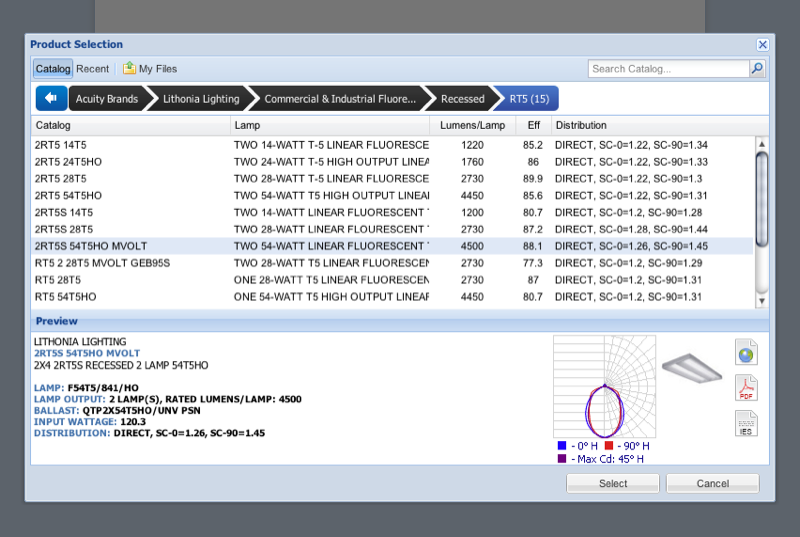Open the PDF spec sheet icon

pos(746,388)
